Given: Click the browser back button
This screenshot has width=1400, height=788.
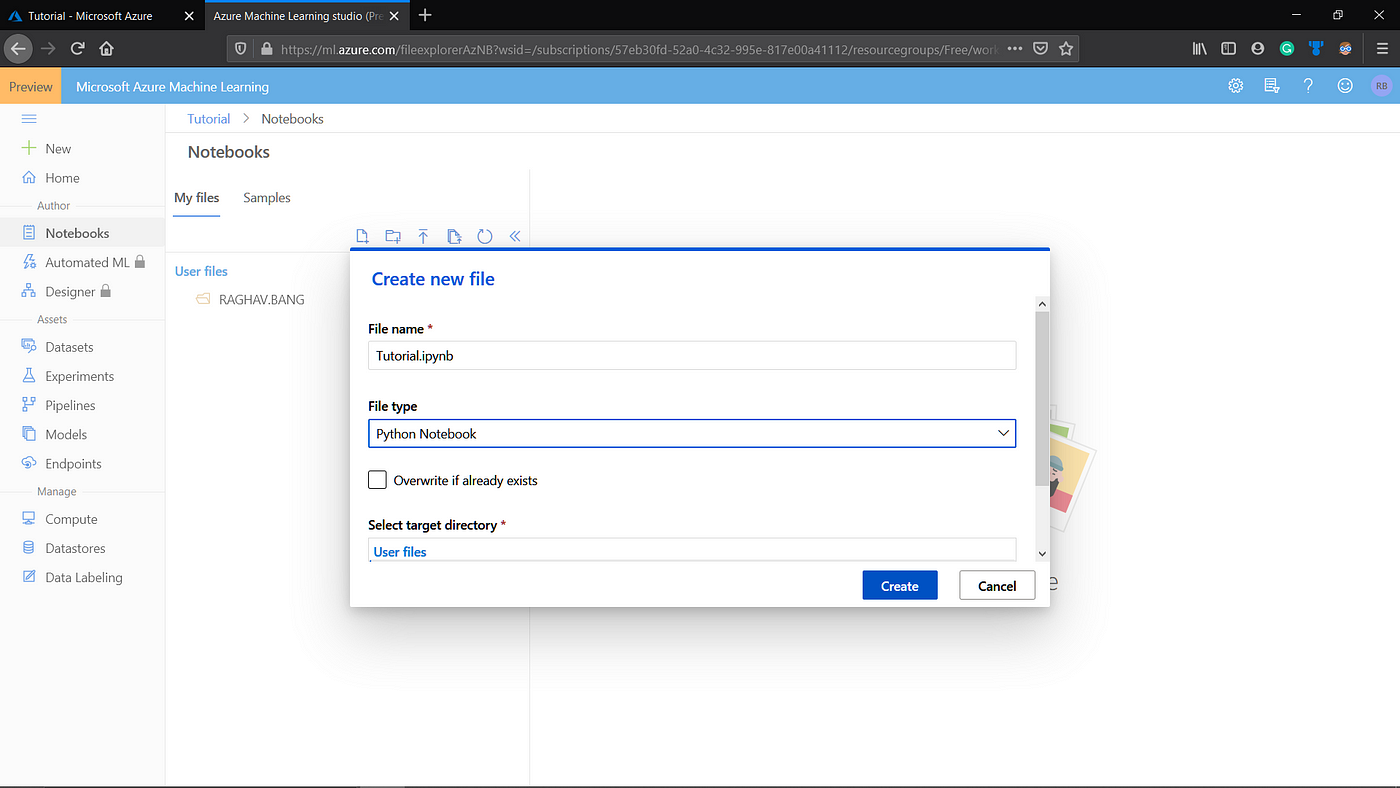Looking at the screenshot, I should tap(17, 48).
